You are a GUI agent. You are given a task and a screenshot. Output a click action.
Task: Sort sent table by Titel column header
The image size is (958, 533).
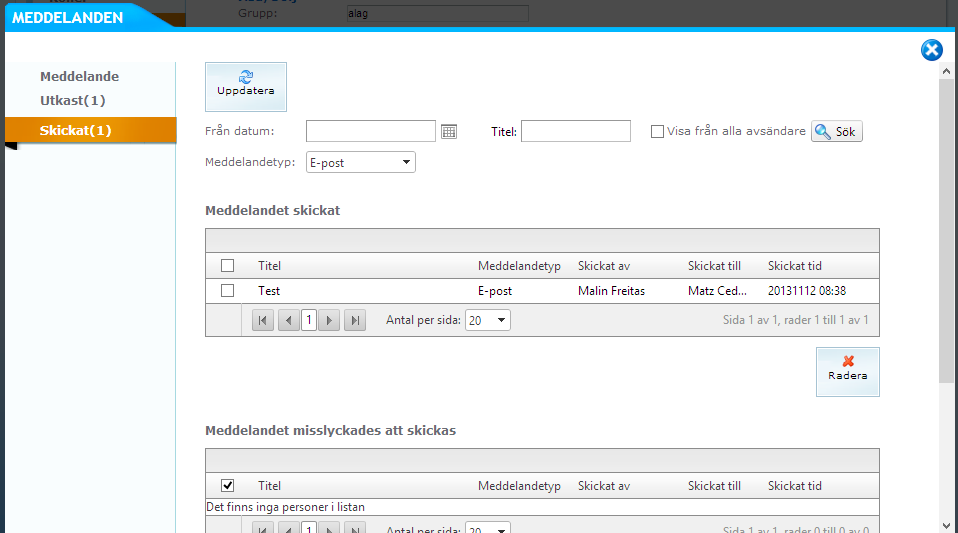269,266
